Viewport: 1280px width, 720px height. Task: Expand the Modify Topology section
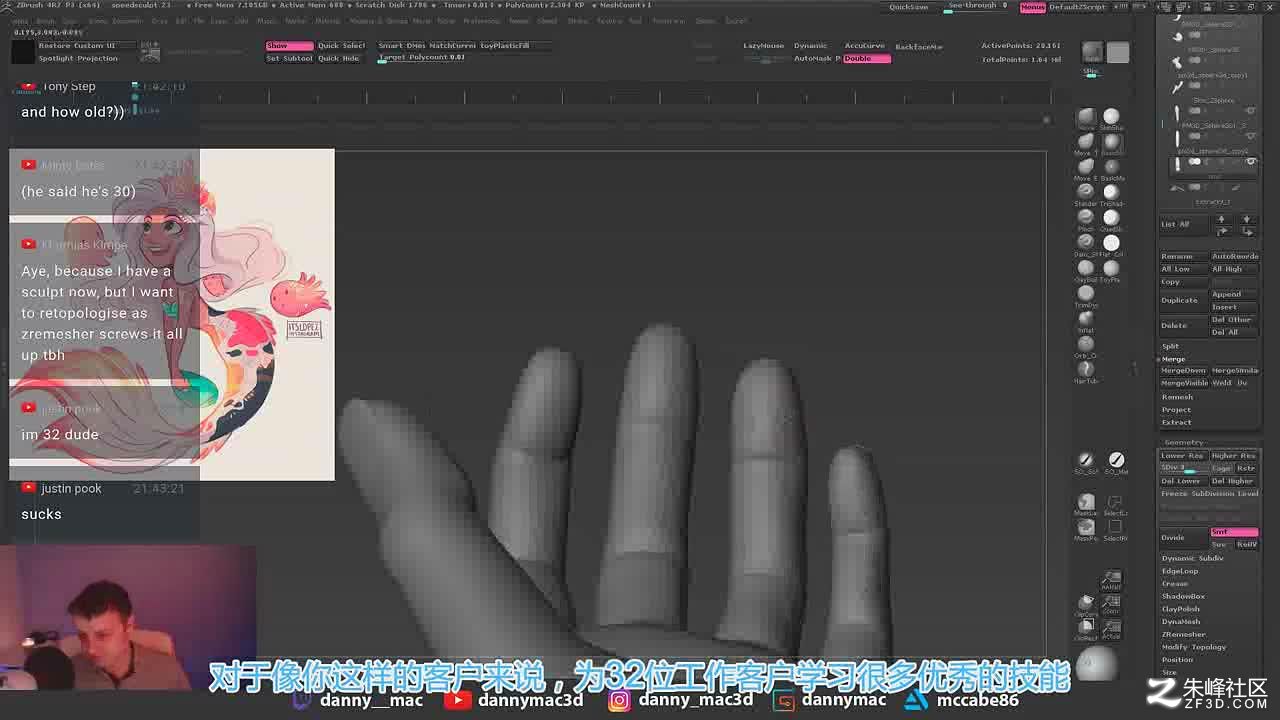coord(1194,647)
